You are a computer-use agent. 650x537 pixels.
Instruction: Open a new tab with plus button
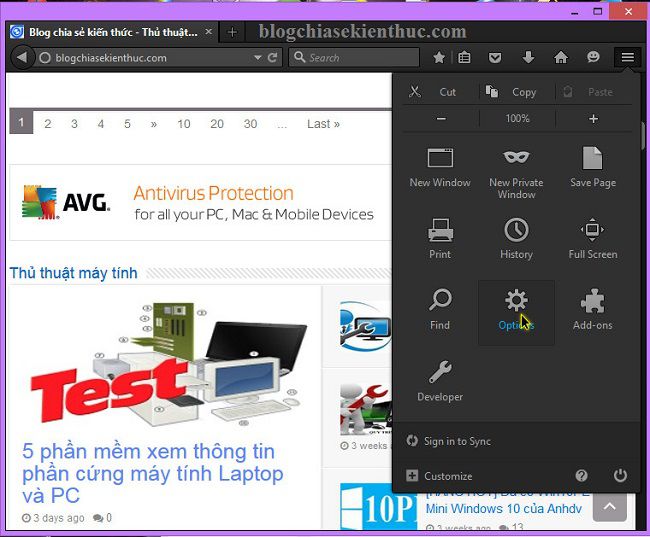tap(232, 32)
